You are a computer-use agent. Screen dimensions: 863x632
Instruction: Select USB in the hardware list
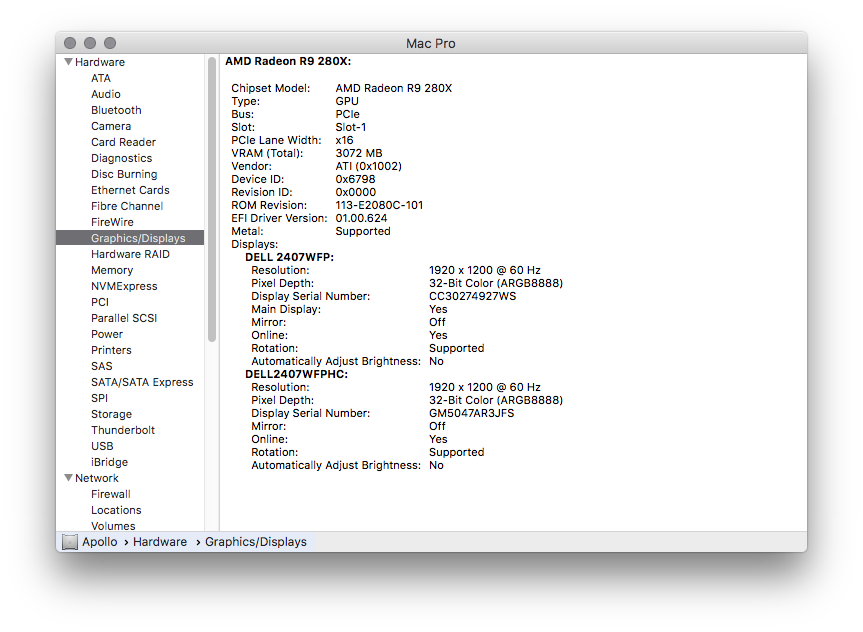click(102, 445)
